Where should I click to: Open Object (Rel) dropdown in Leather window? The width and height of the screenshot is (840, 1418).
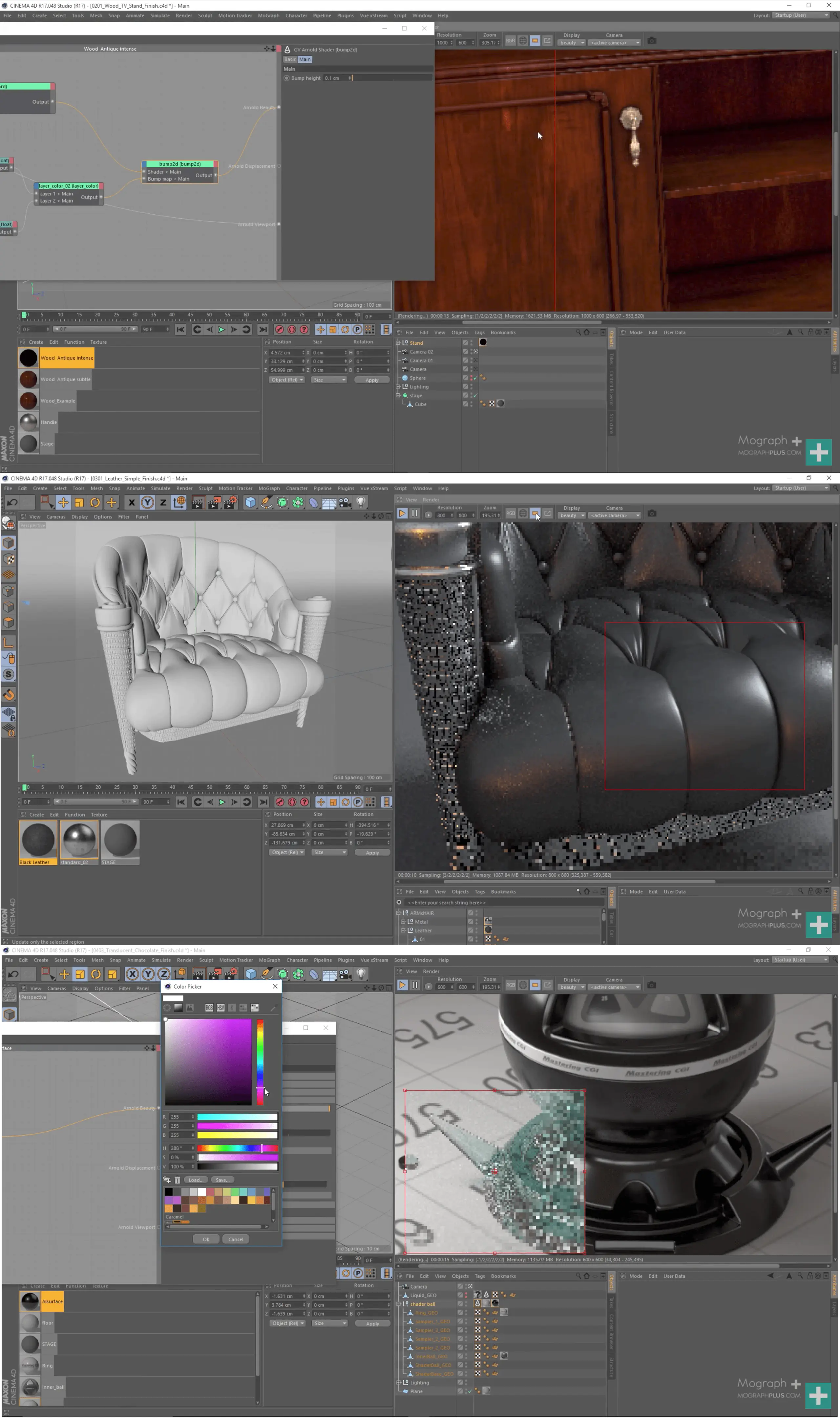[287, 852]
